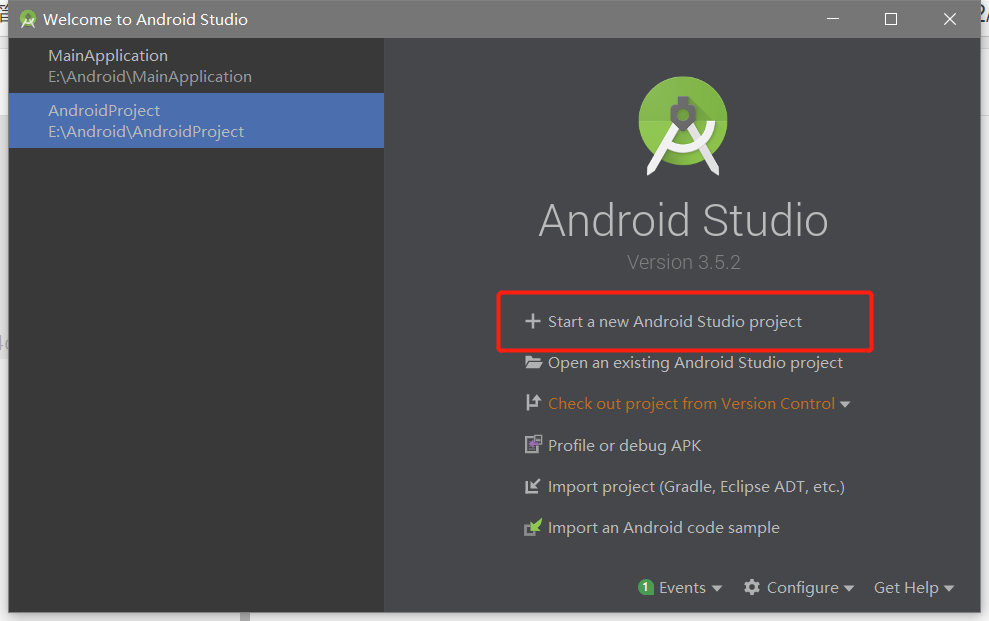
Task: Click the Version 3.5.2 text
Action: click(x=684, y=262)
